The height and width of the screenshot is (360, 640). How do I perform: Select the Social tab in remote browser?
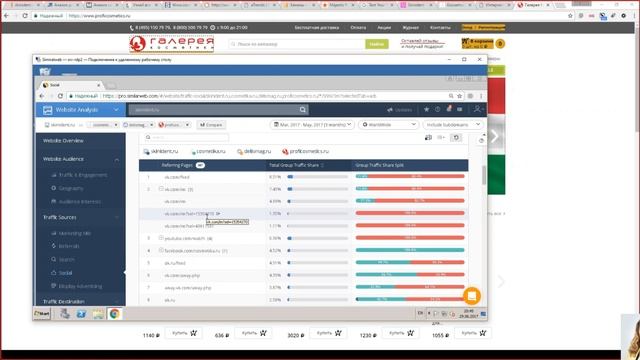pyautogui.click(x=71, y=85)
